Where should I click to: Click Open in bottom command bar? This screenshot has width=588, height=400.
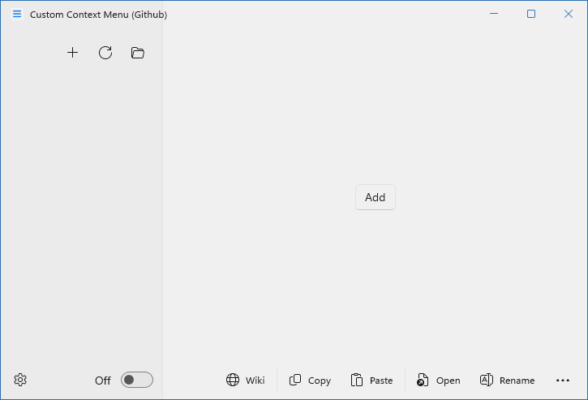coord(438,380)
